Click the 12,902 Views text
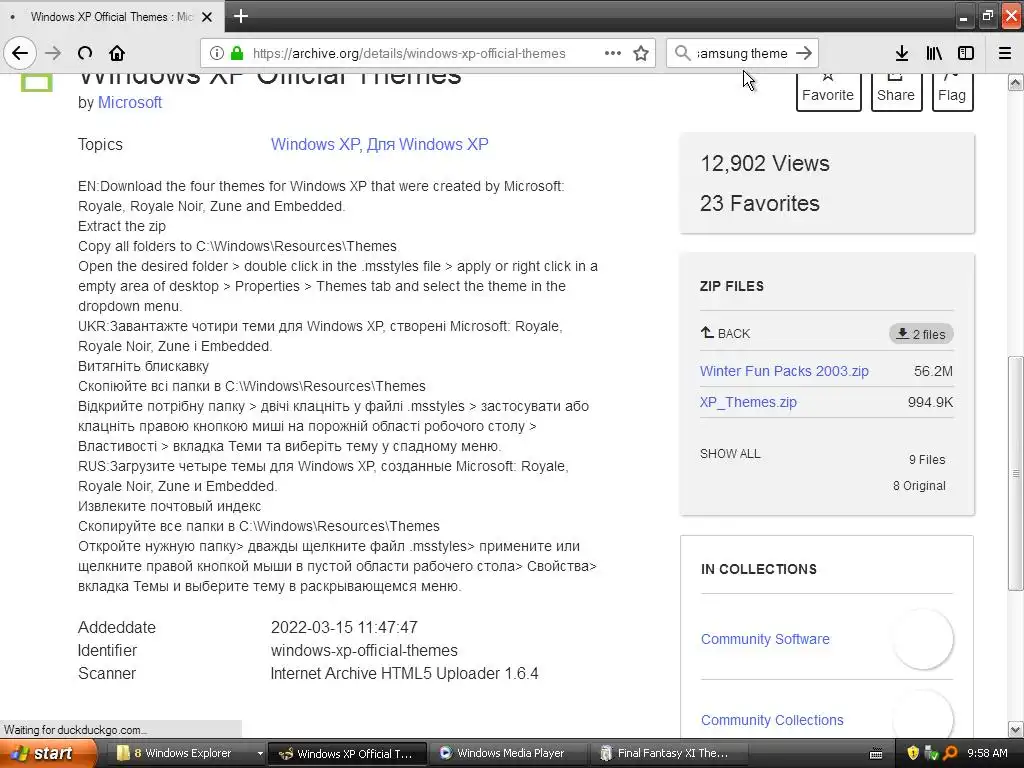1024x768 pixels. (765, 163)
